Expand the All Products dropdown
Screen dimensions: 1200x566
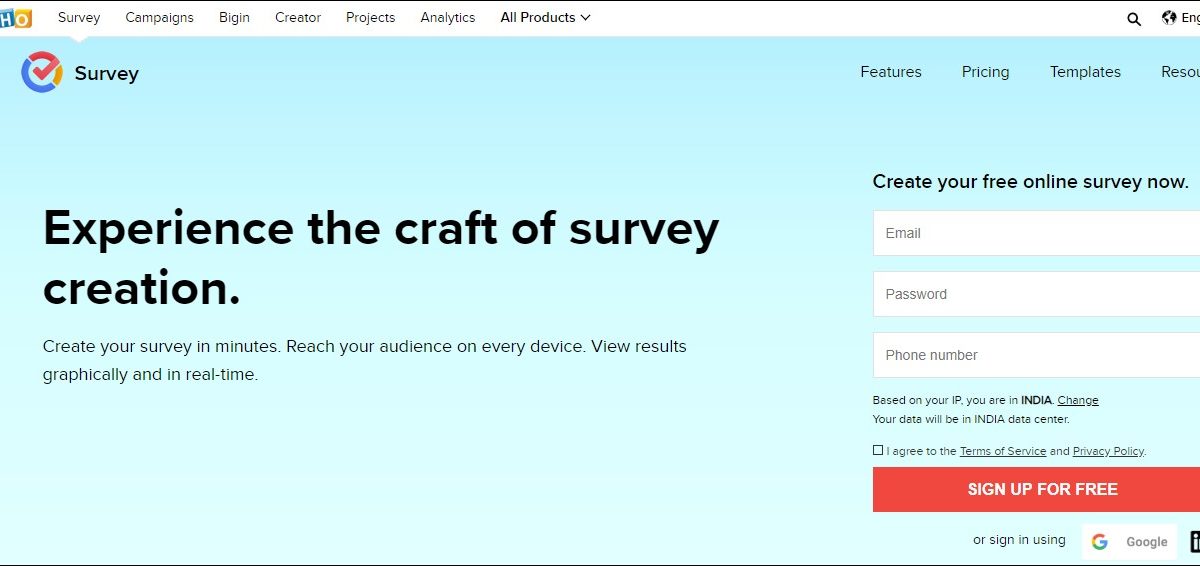pyautogui.click(x=545, y=18)
